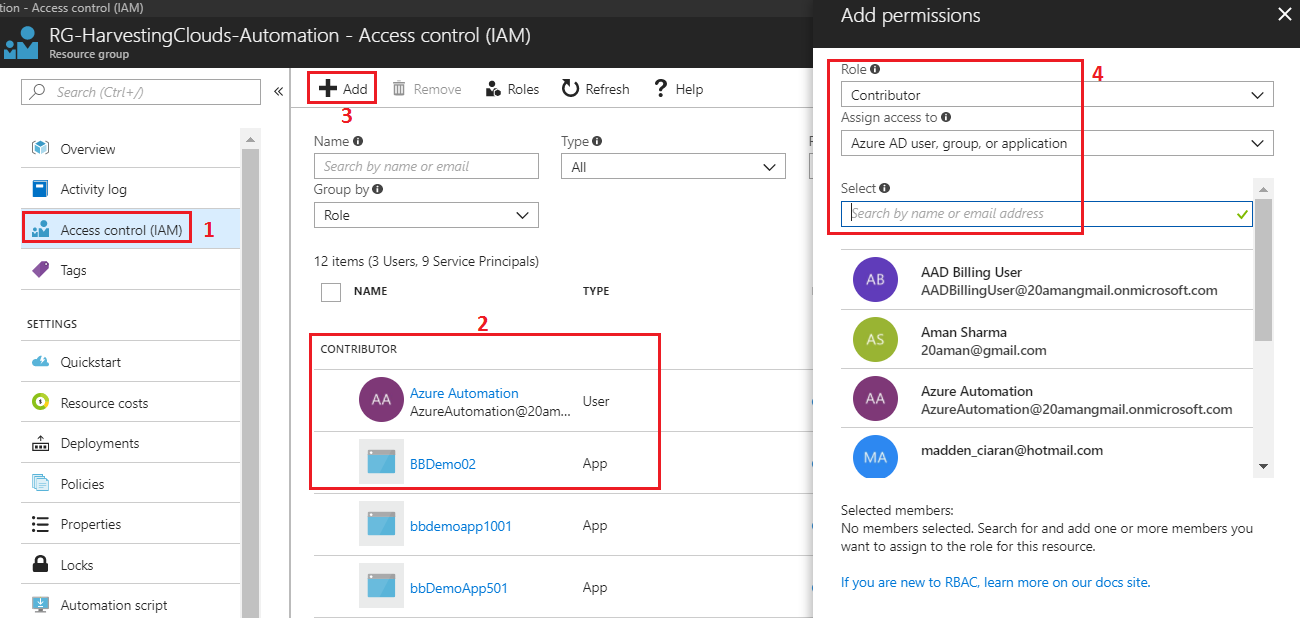Click the NAME column header
The image size is (1300, 618).
click(x=370, y=291)
